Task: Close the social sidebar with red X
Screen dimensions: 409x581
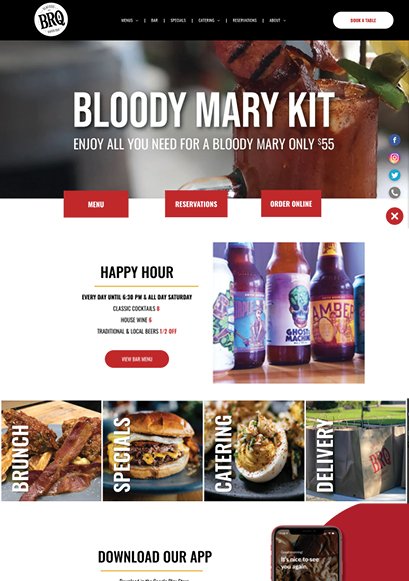Action: click(395, 216)
